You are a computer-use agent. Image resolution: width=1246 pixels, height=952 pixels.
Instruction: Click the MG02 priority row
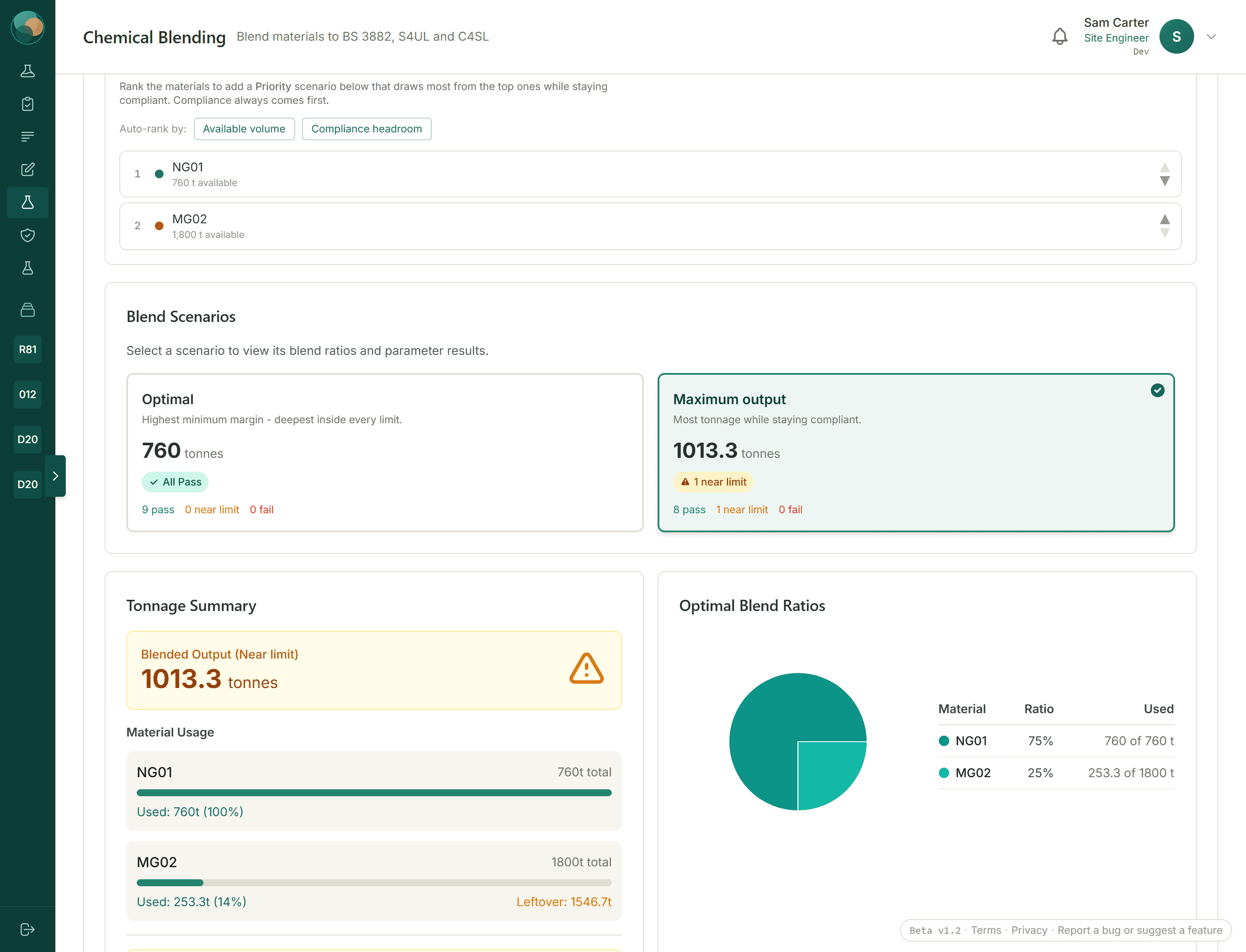coord(650,226)
